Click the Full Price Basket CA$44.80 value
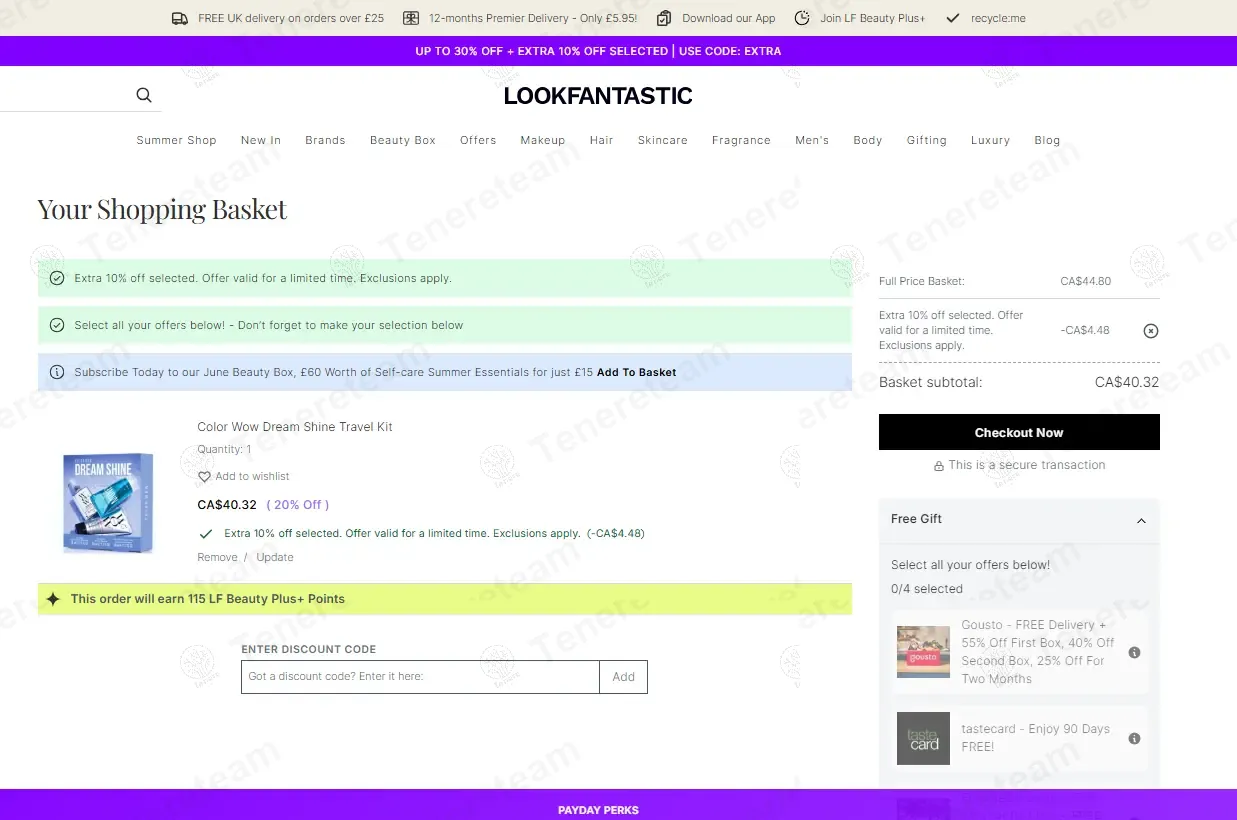 pos(1086,281)
